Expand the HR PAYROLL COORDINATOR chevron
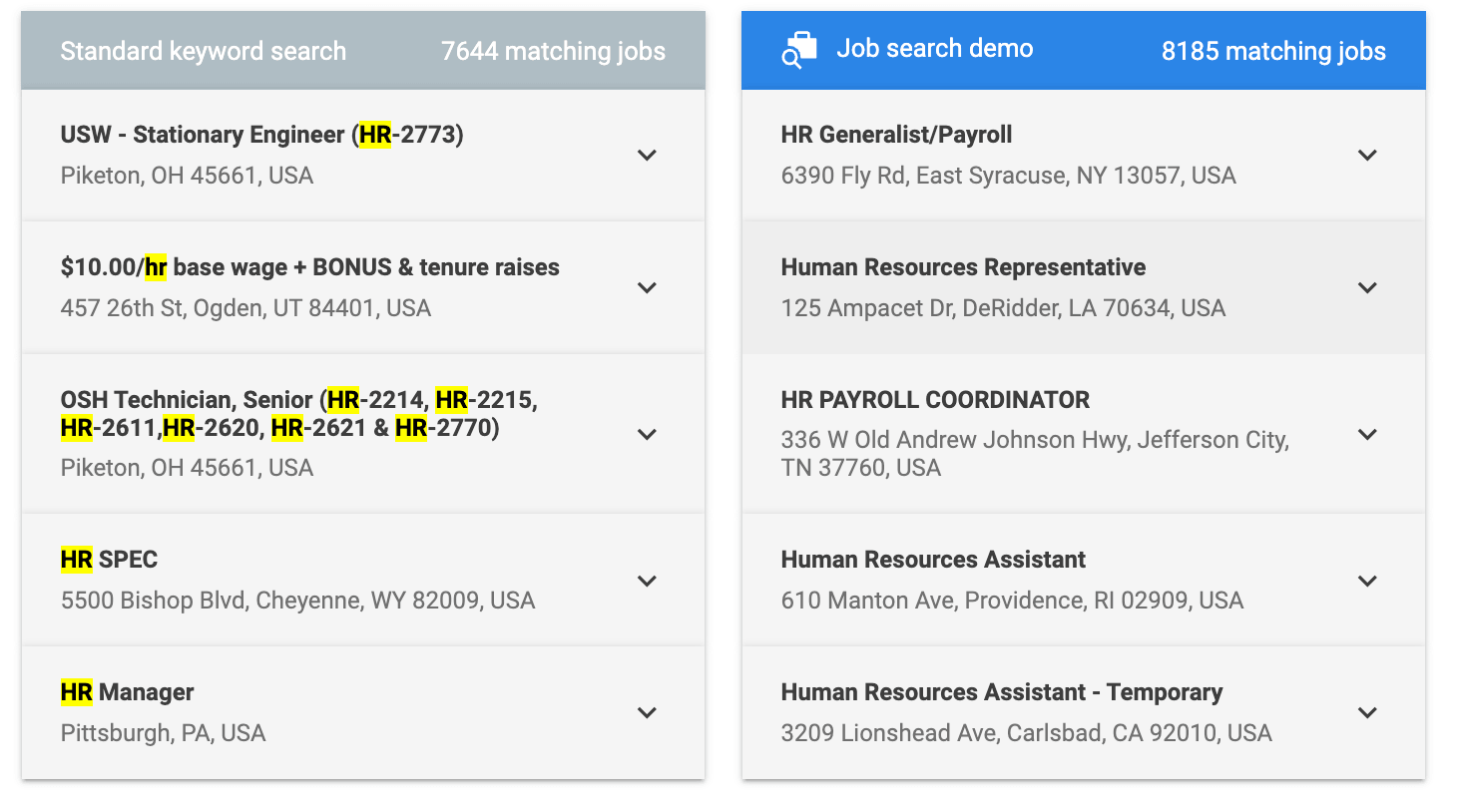This screenshot has height=812, width=1459. pyautogui.click(x=1367, y=435)
